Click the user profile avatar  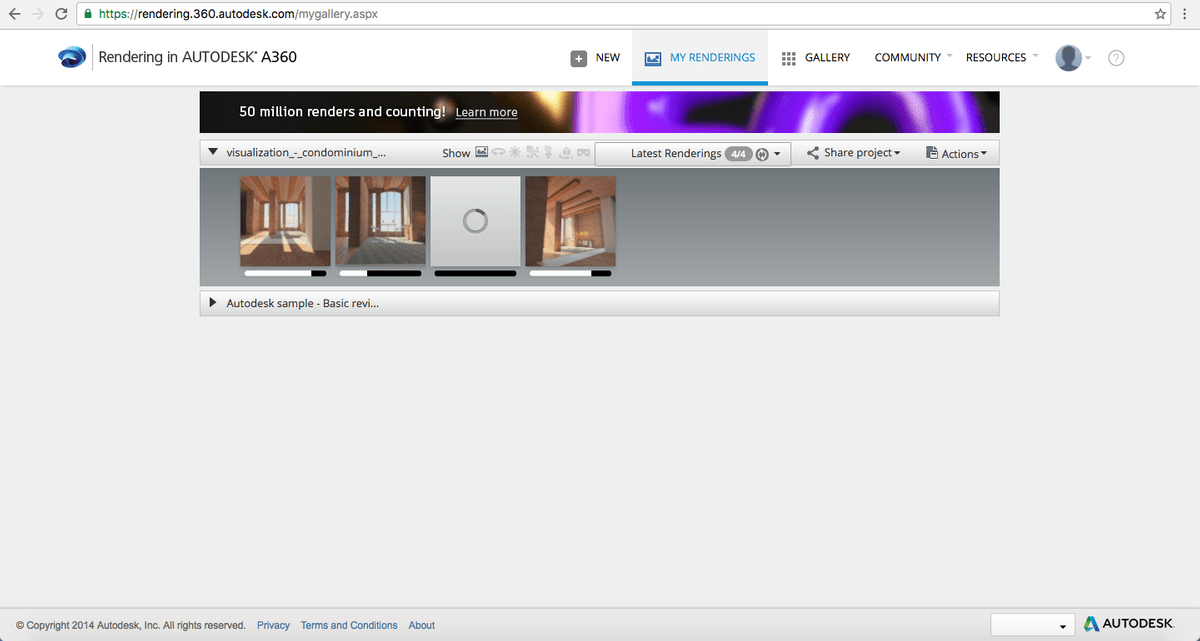1069,58
